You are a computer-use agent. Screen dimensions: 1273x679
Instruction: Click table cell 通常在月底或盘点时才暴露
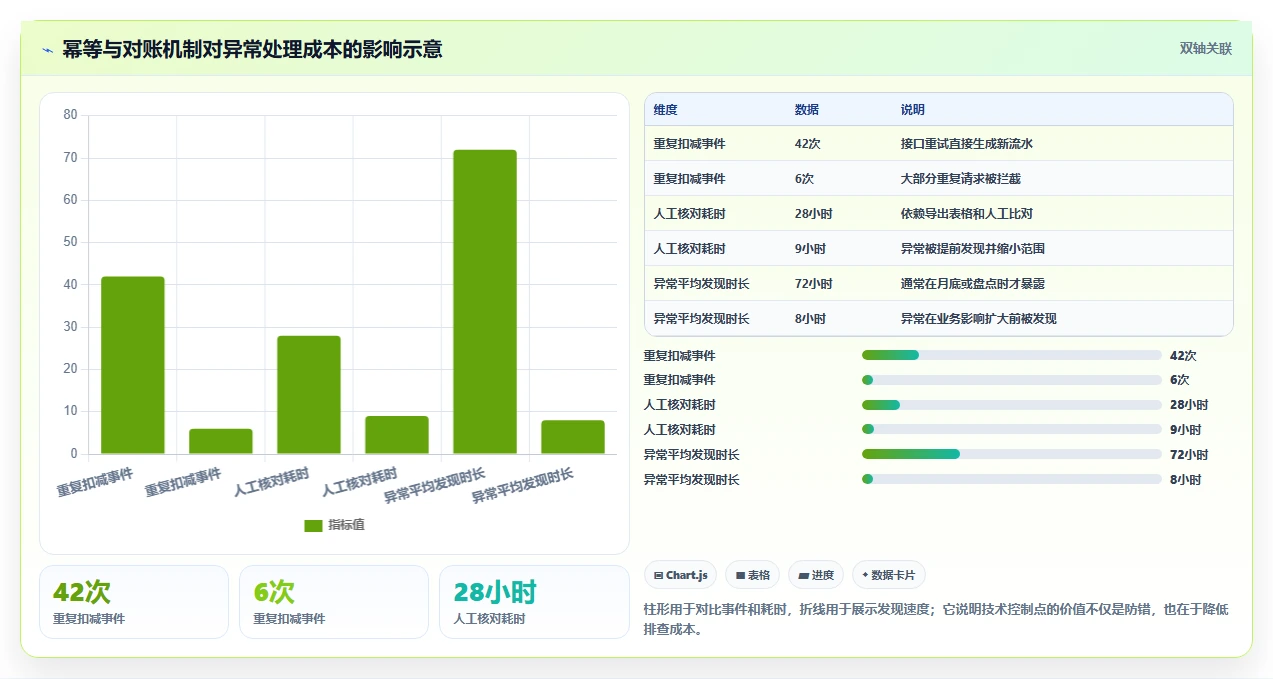point(972,284)
